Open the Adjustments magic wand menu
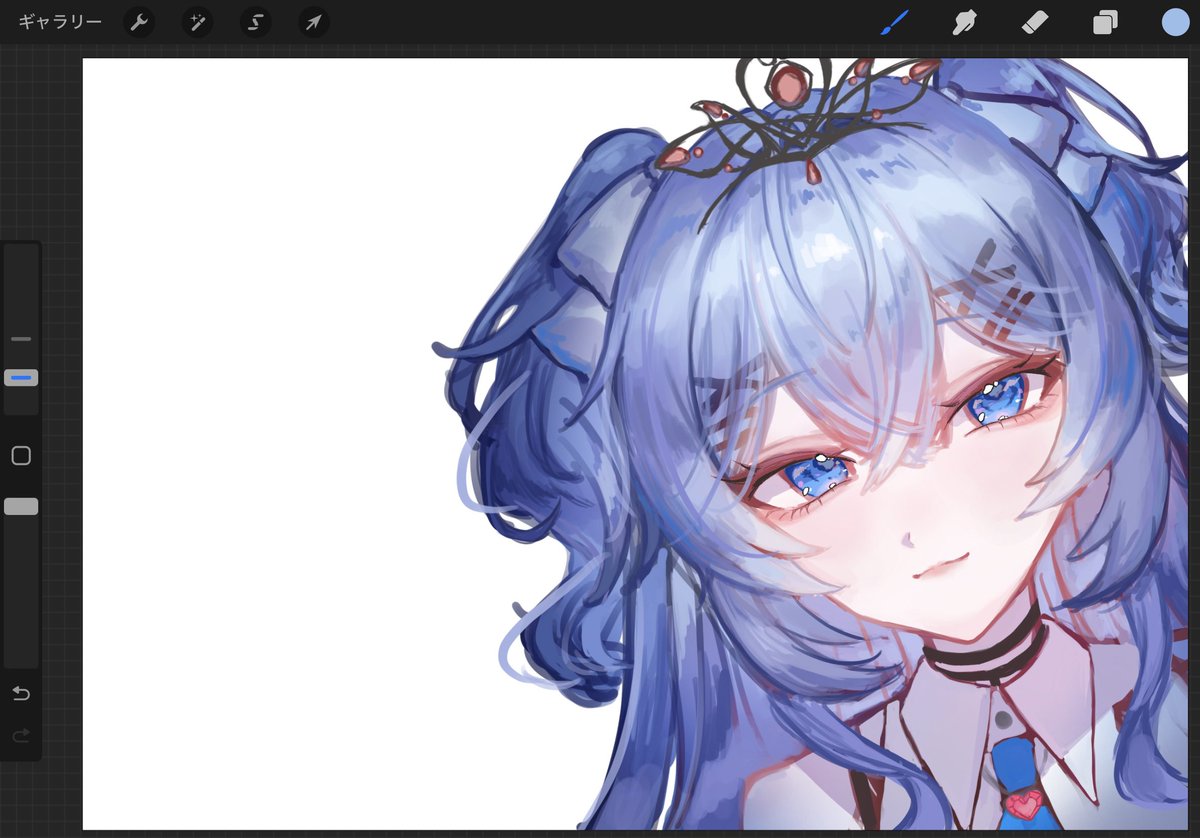 [197, 22]
